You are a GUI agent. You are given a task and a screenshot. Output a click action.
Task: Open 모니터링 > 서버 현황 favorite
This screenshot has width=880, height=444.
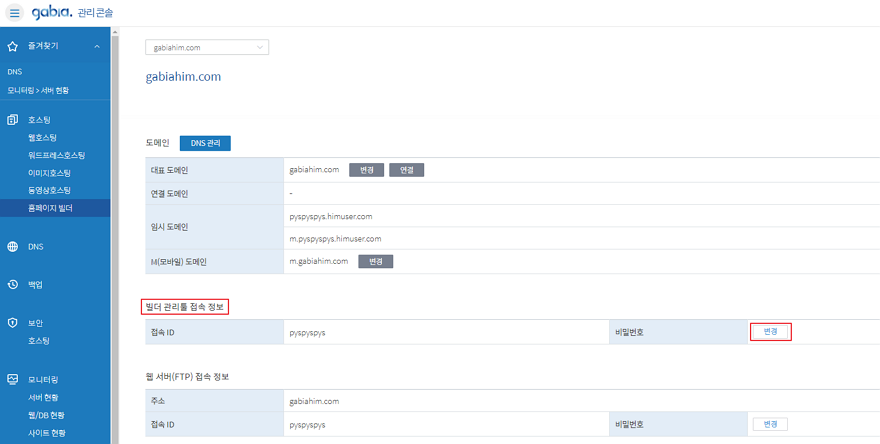click(x=38, y=90)
